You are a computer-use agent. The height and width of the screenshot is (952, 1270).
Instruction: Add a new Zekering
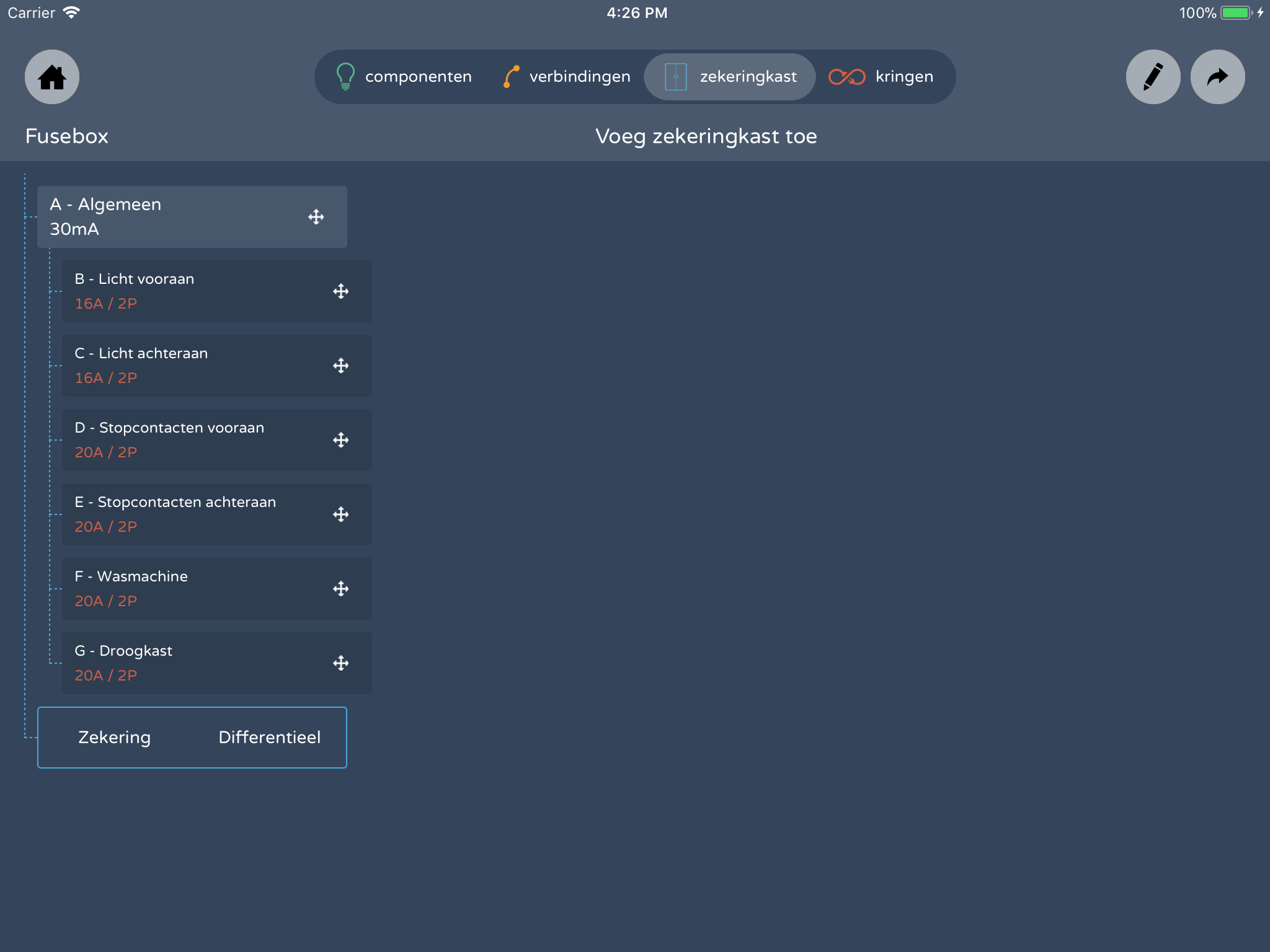pyautogui.click(x=115, y=738)
